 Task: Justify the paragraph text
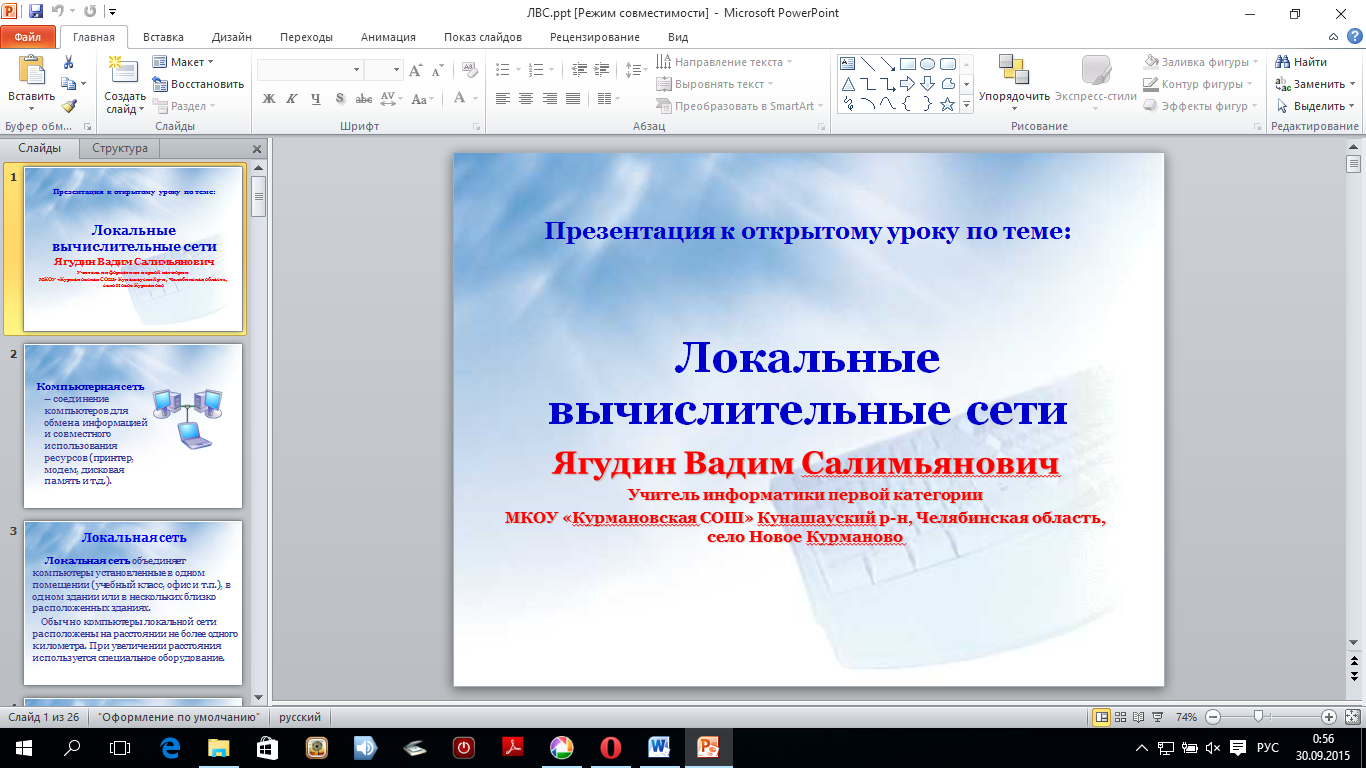[573, 99]
